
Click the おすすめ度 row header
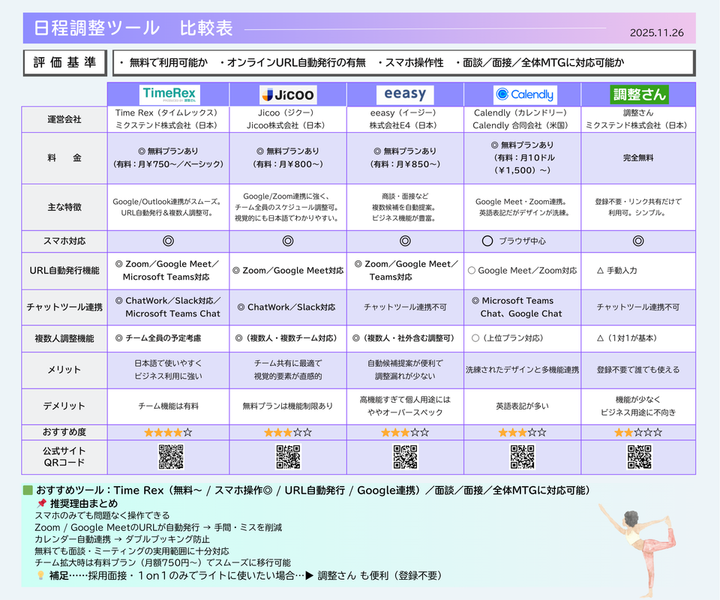(x=64, y=432)
